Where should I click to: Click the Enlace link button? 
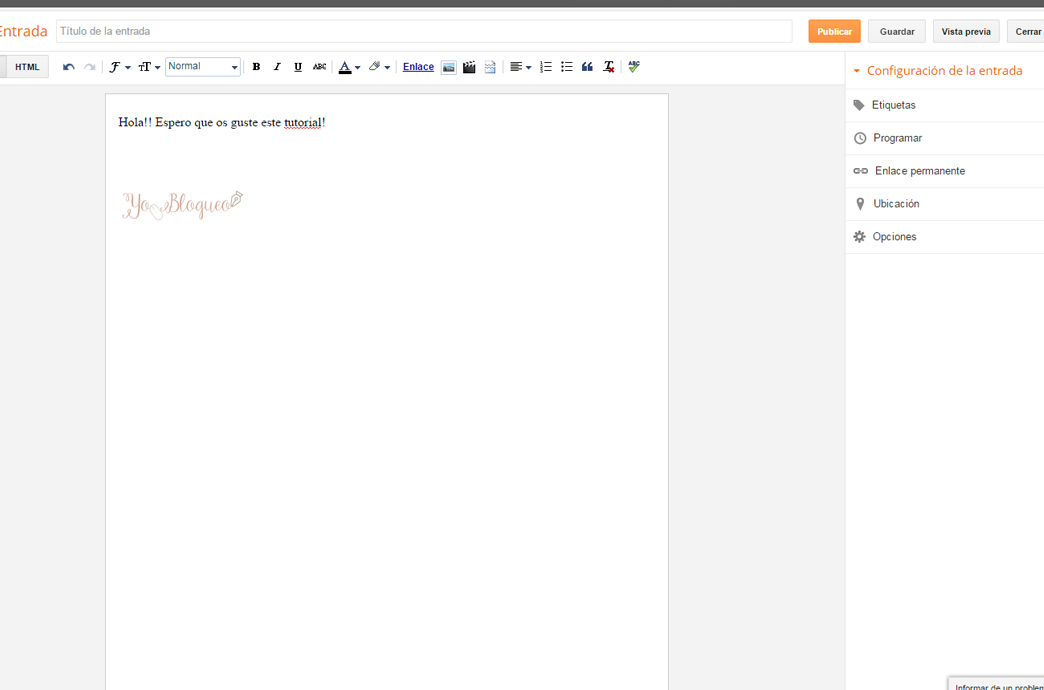tap(418, 67)
